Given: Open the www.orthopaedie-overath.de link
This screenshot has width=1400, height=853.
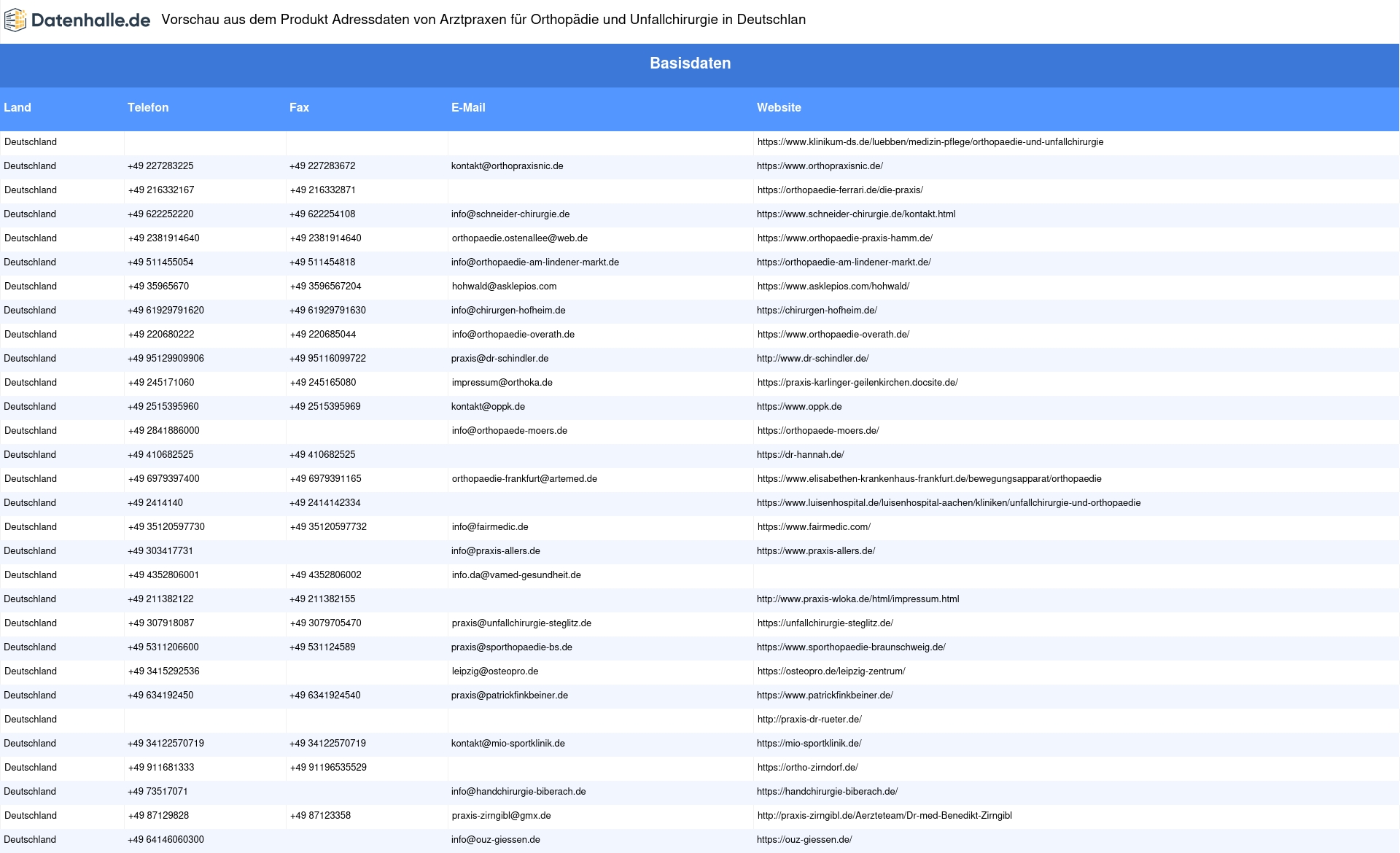Looking at the screenshot, I should click(x=833, y=335).
